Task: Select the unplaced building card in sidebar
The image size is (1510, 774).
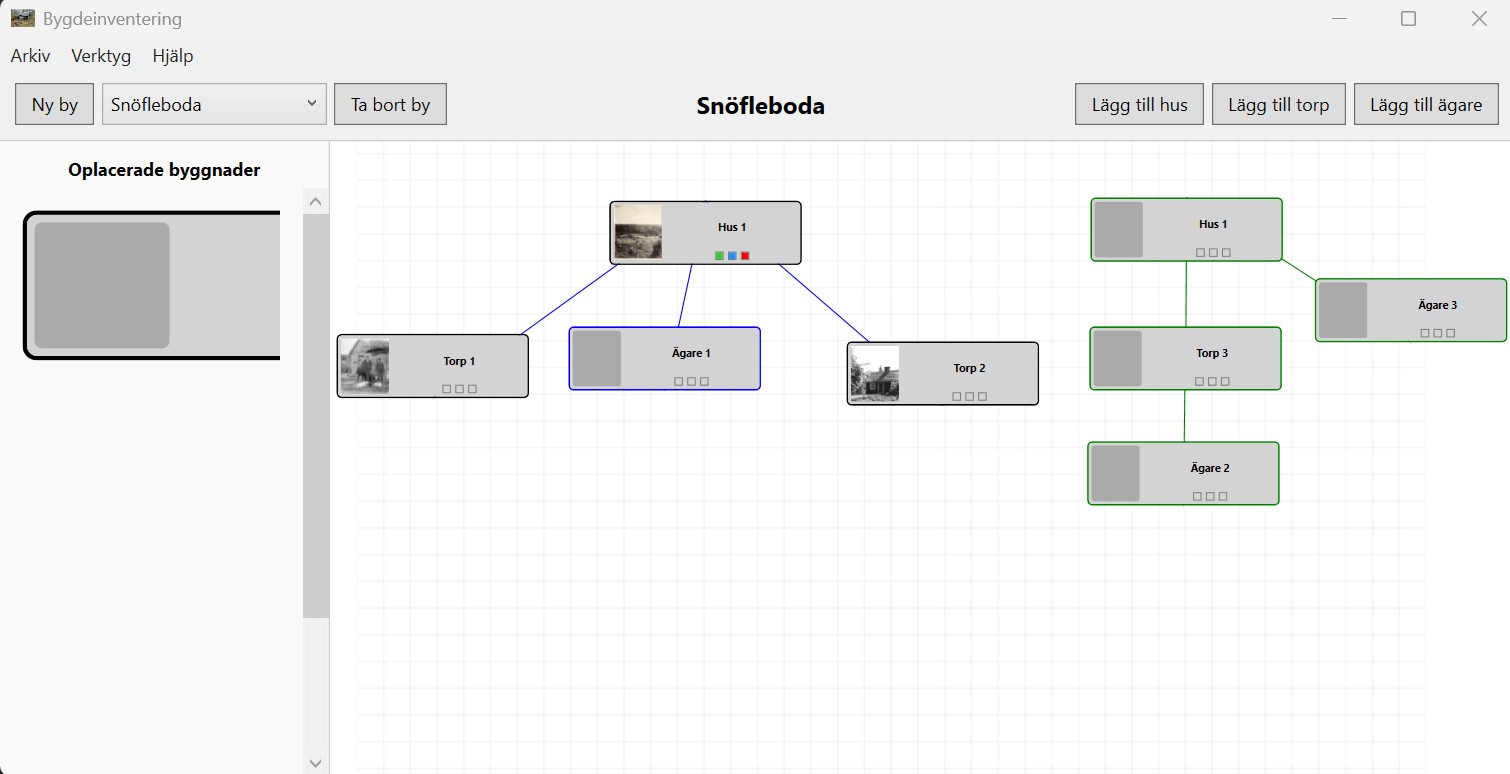Action: coord(152,285)
